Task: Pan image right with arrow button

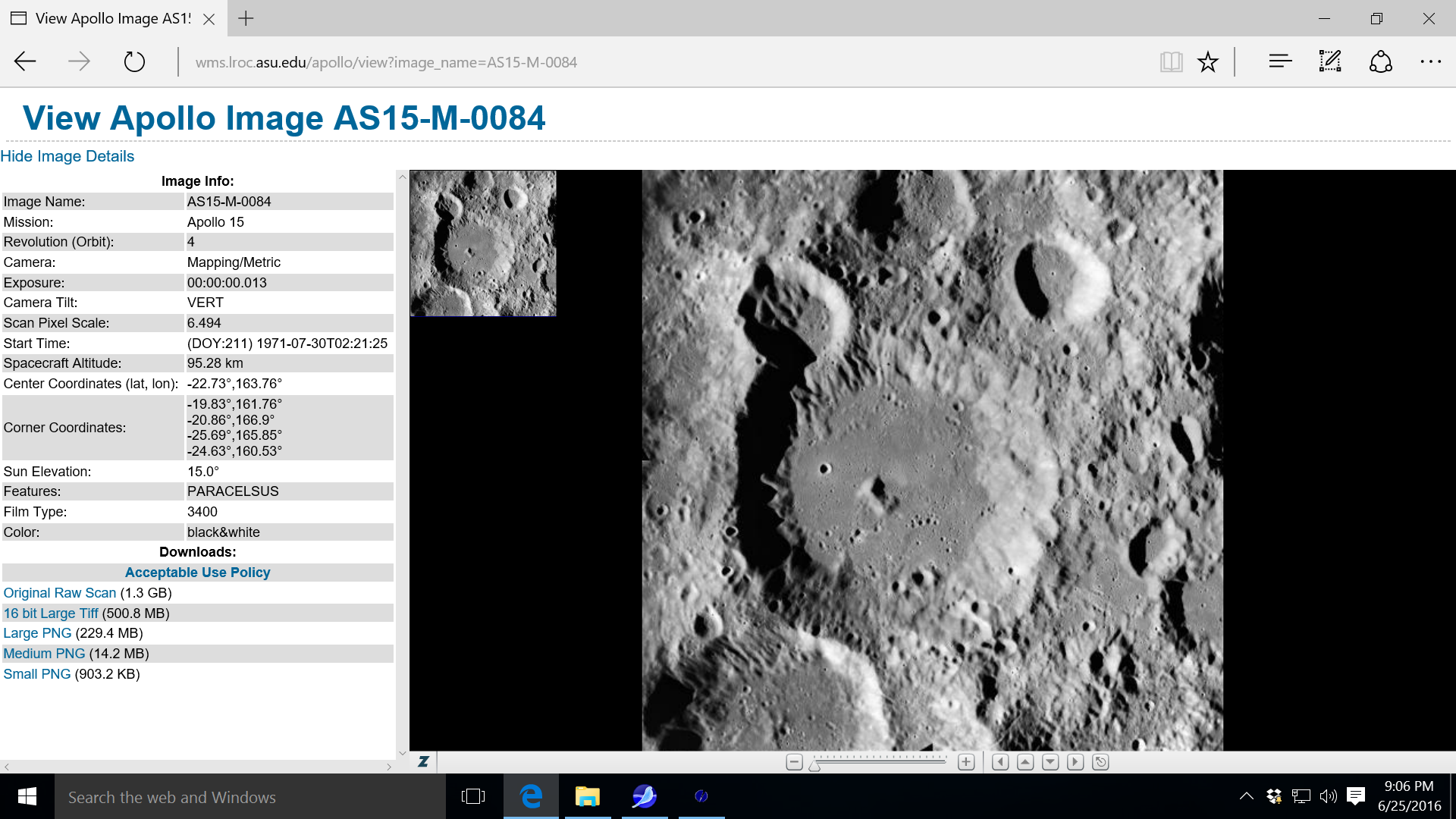Action: click(1075, 762)
